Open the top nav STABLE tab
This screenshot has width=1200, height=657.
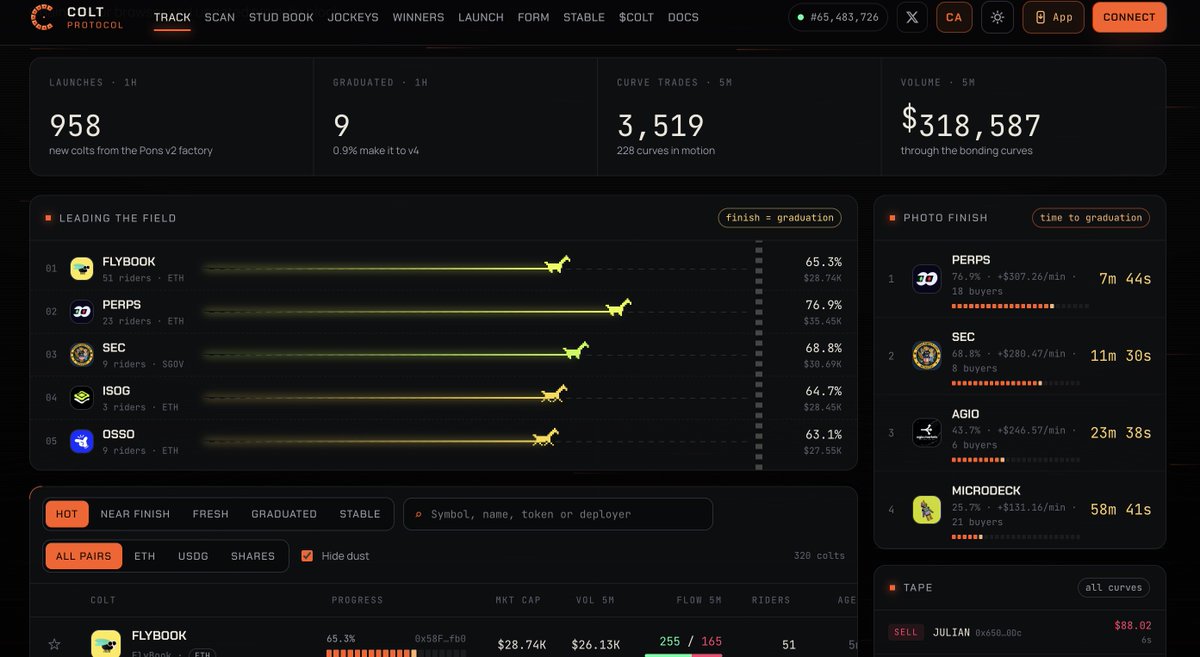(584, 17)
